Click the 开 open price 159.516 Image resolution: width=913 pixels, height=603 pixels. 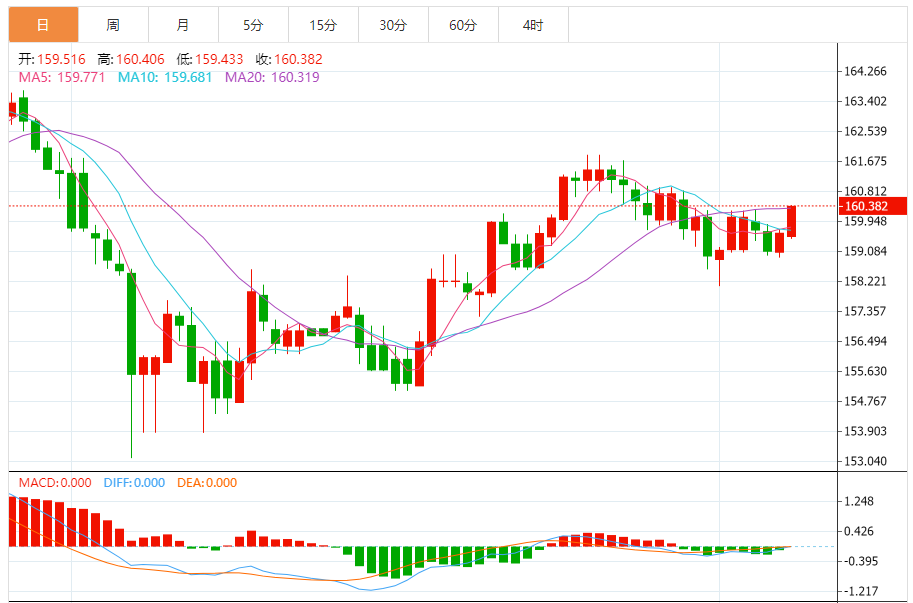[52, 59]
